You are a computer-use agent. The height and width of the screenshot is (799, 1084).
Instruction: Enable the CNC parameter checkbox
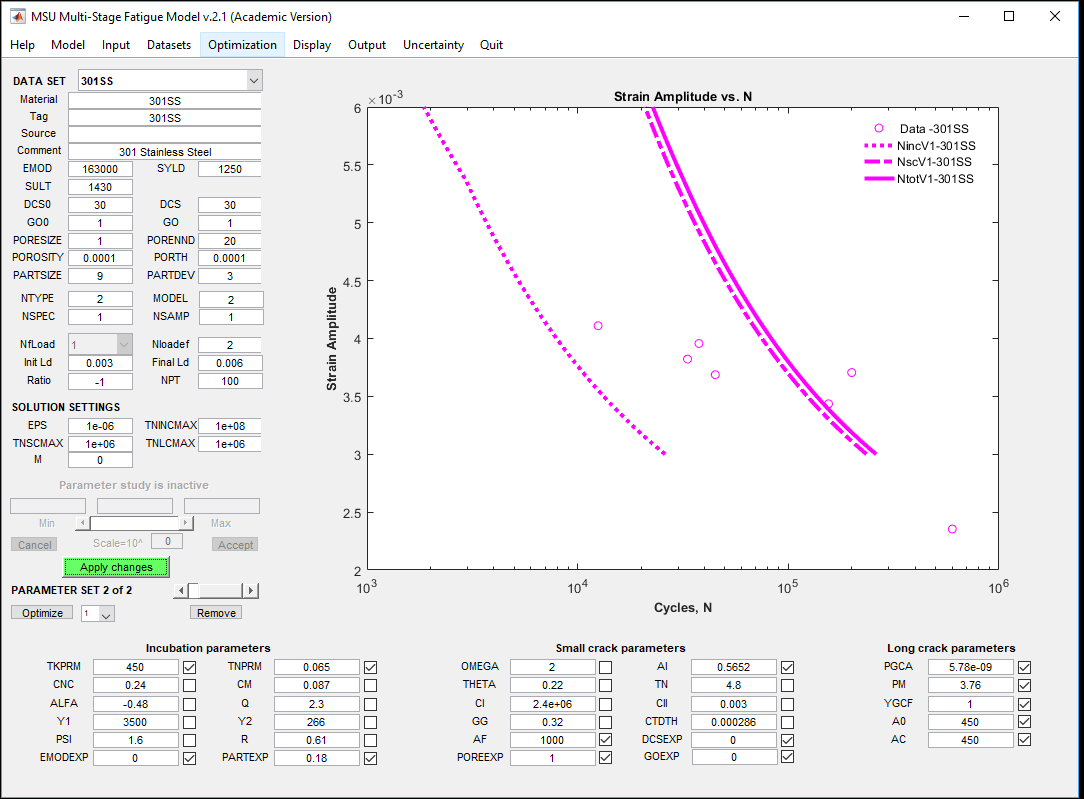[189, 685]
